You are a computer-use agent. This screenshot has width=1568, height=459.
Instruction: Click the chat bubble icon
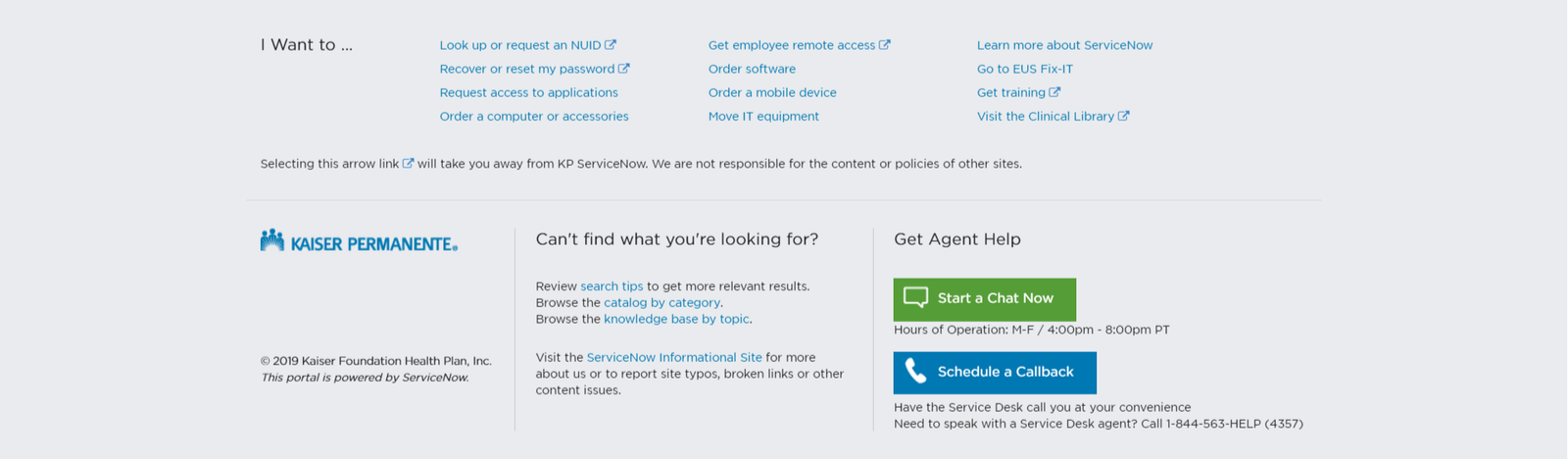click(915, 298)
